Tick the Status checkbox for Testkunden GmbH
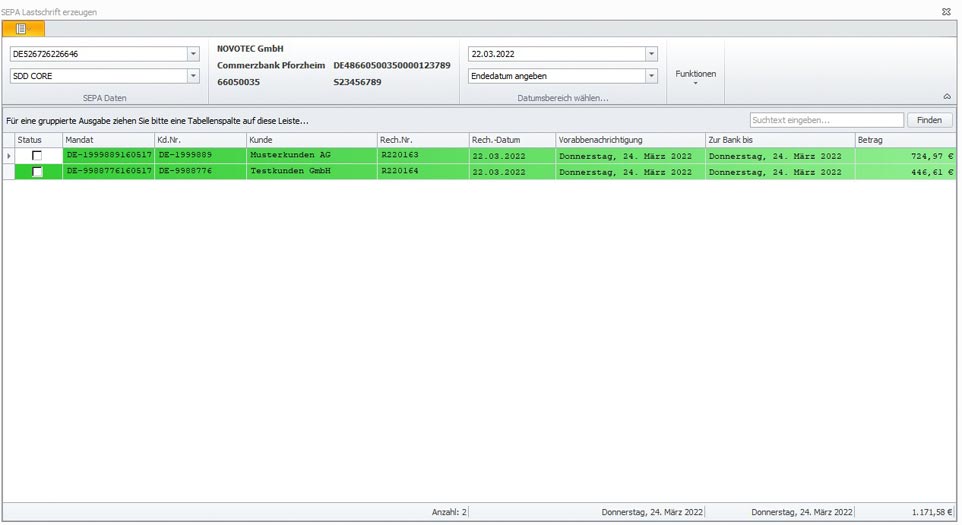The width and height of the screenshot is (962, 525). point(37,172)
